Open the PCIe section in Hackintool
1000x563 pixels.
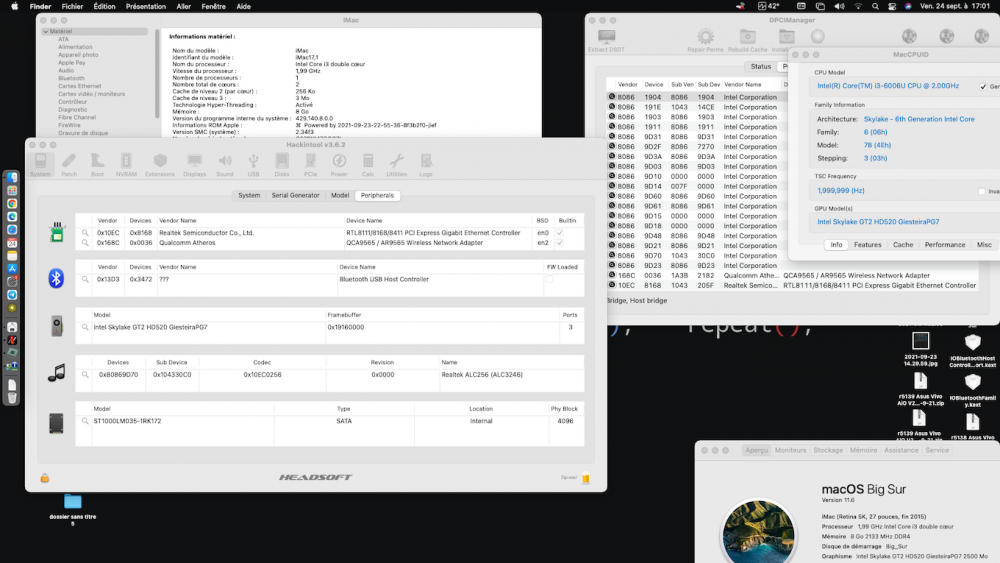pos(310,165)
